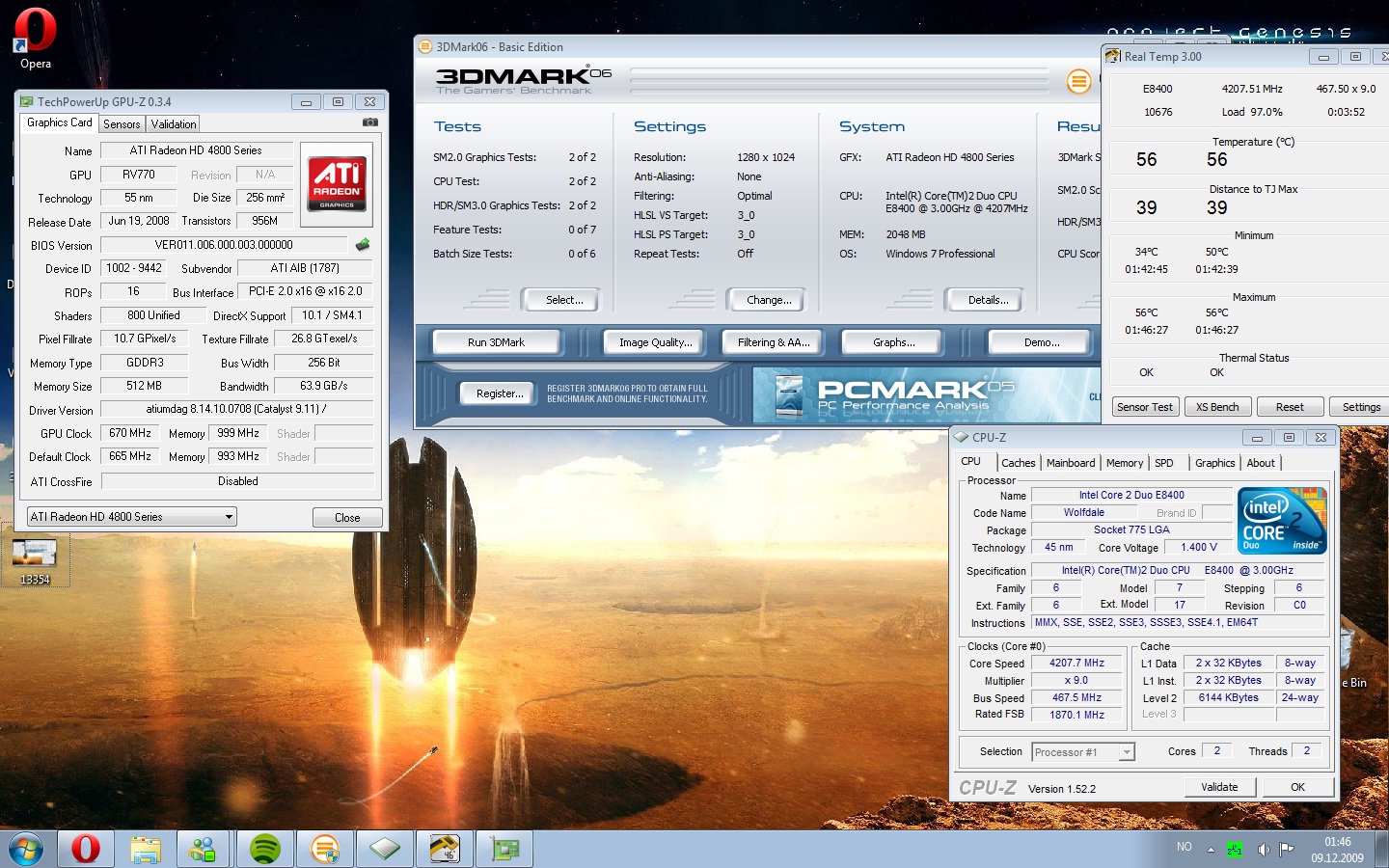Open the Opera desktop shortcut
This screenshot has height=868, width=1389.
point(35,39)
